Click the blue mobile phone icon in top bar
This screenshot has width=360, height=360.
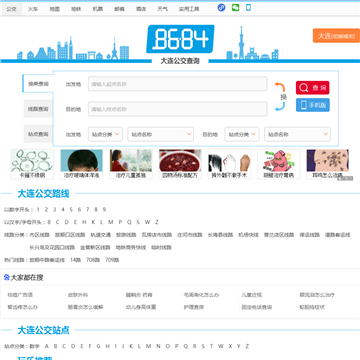(248, 7)
